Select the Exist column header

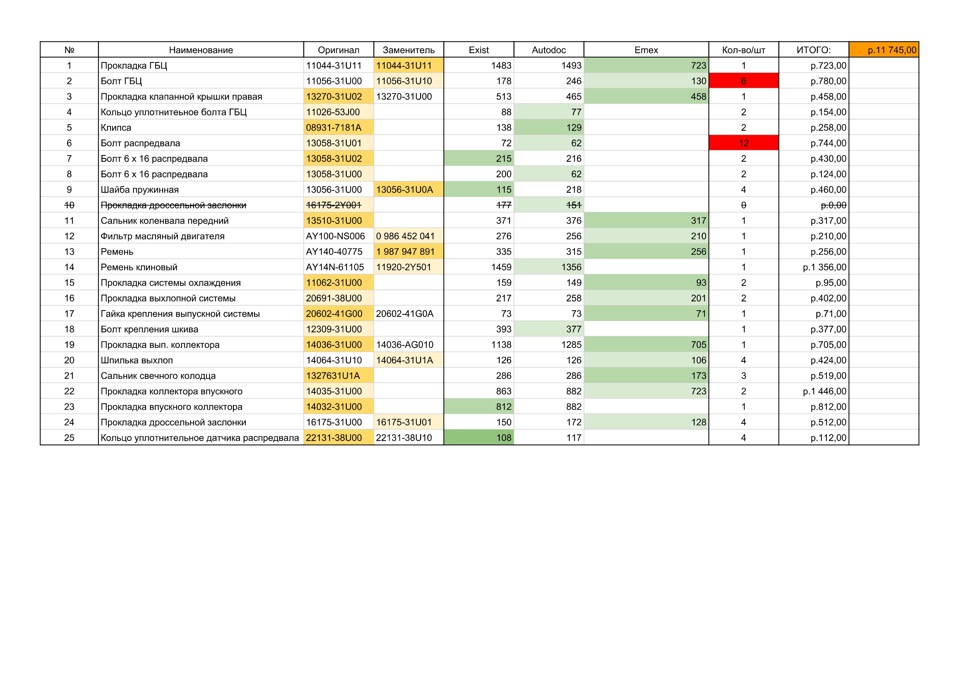click(x=479, y=50)
